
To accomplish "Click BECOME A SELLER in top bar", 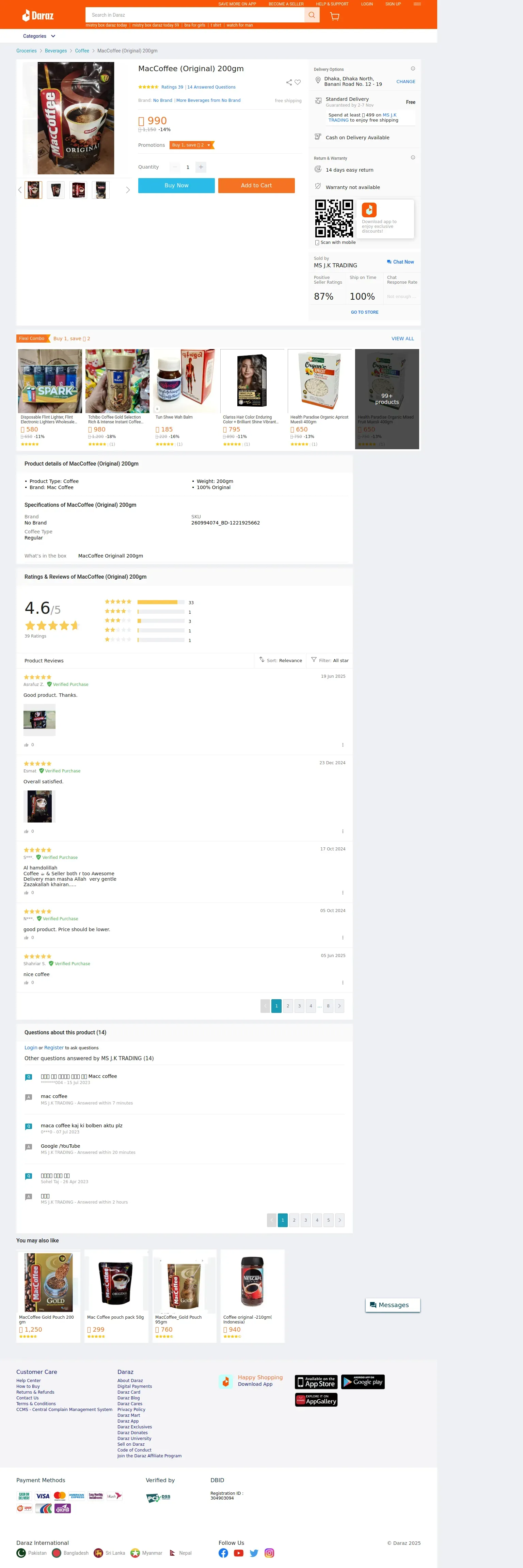I will tap(286, 4).
